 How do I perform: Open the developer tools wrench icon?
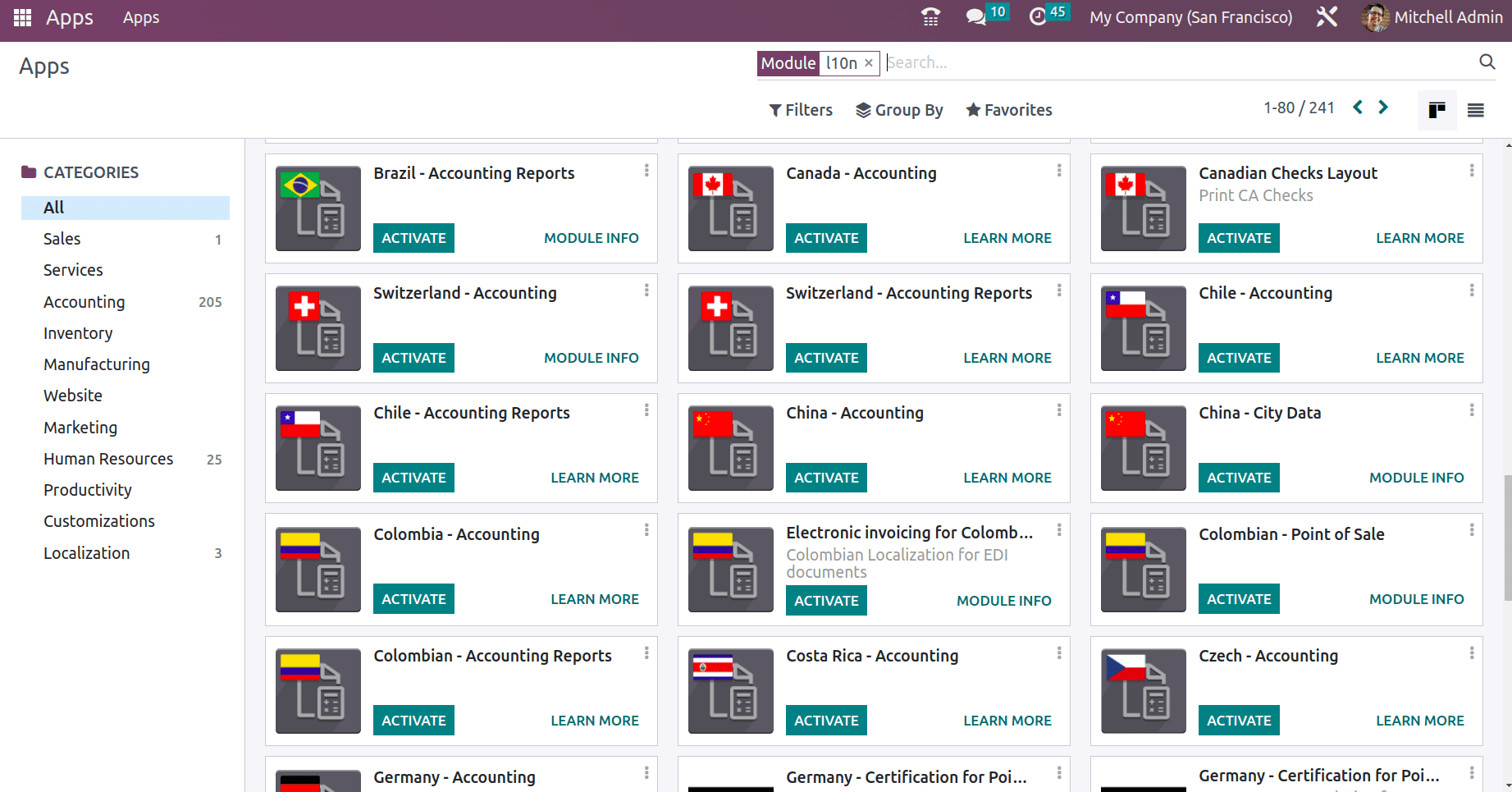pyautogui.click(x=1327, y=17)
